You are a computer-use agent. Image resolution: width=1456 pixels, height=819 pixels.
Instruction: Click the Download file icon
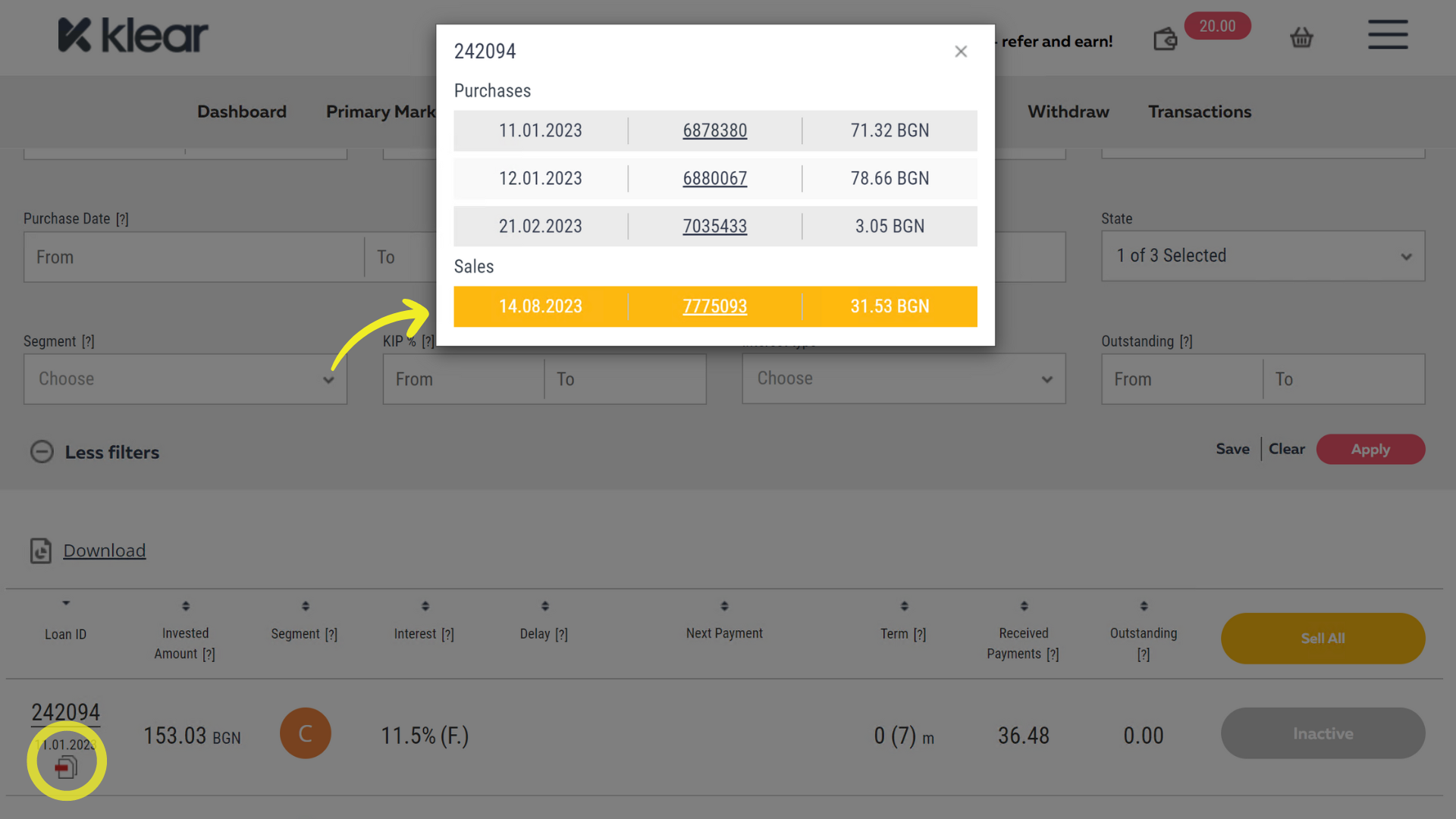[41, 551]
